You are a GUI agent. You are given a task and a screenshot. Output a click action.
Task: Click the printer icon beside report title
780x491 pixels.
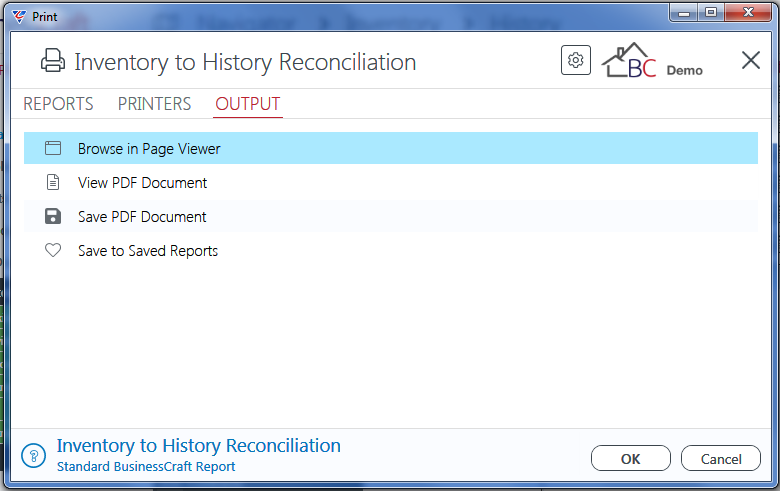pos(53,61)
